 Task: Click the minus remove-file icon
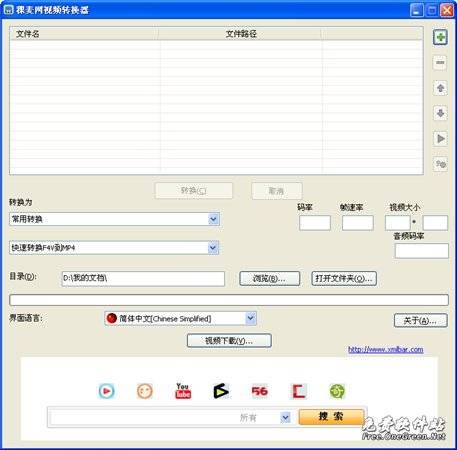pyautogui.click(x=440, y=62)
